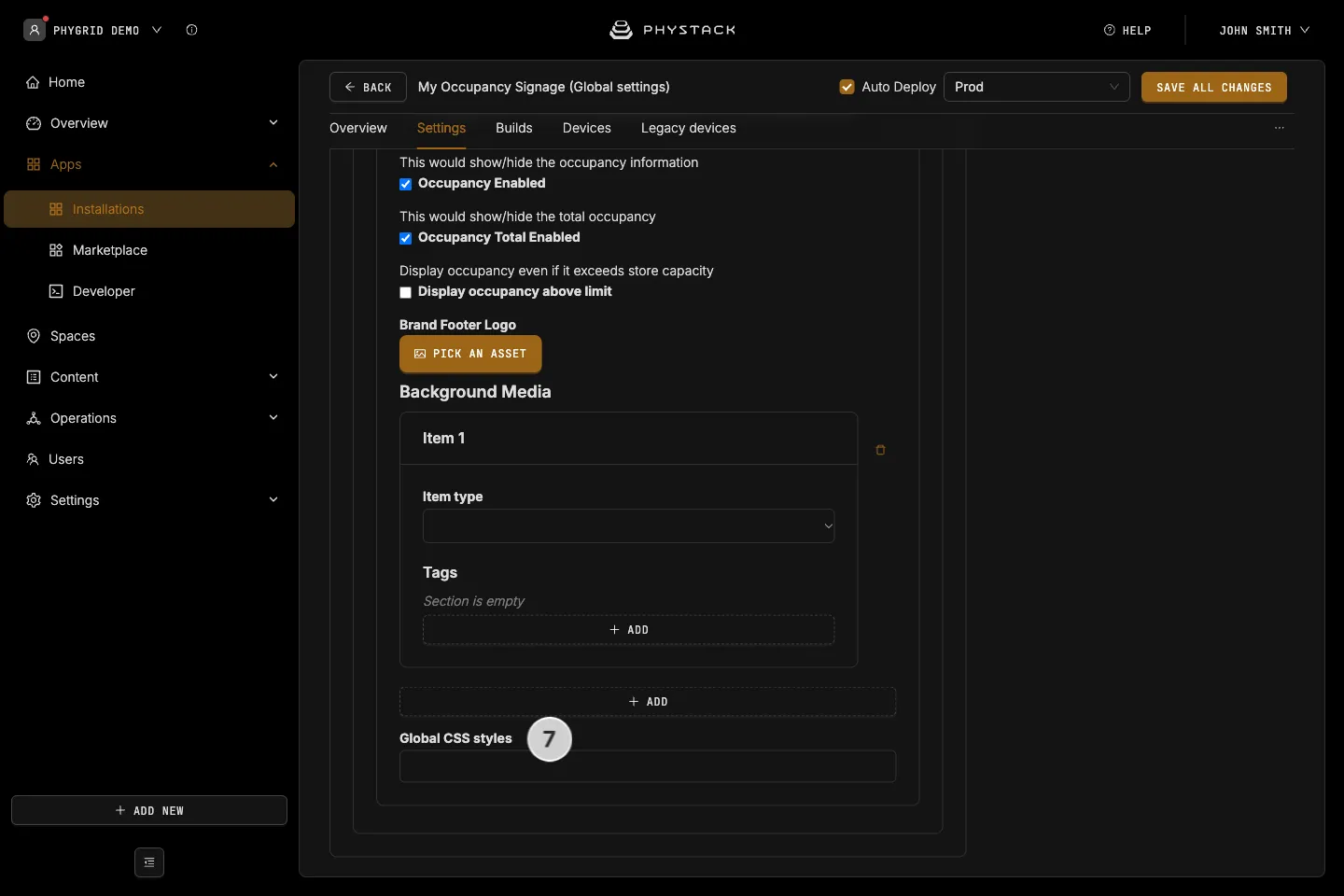Screen dimensions: 1344x896
Task: Click the Global CSS styles input field
Action: pyautogui.click(x=648, y=766)
